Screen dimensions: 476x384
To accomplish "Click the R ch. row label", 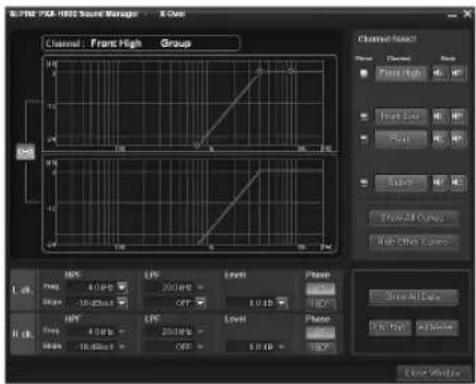I will pos(23,334).
